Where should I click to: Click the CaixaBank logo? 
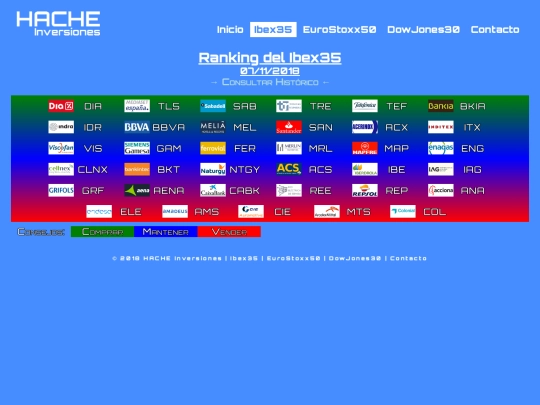point(213,190)
